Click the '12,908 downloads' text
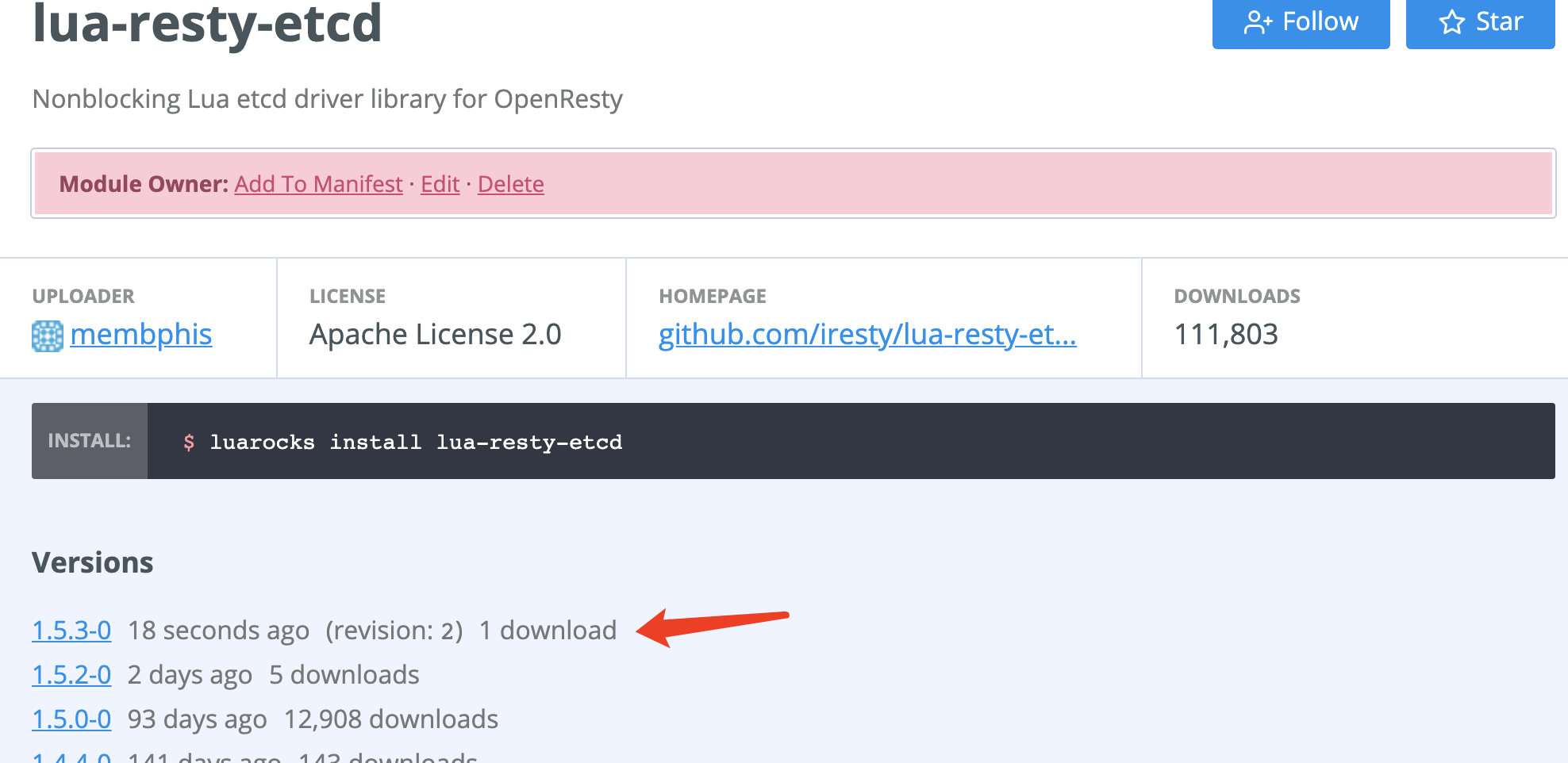This screenshot has height=763, width=1568. tap(391, 719)
